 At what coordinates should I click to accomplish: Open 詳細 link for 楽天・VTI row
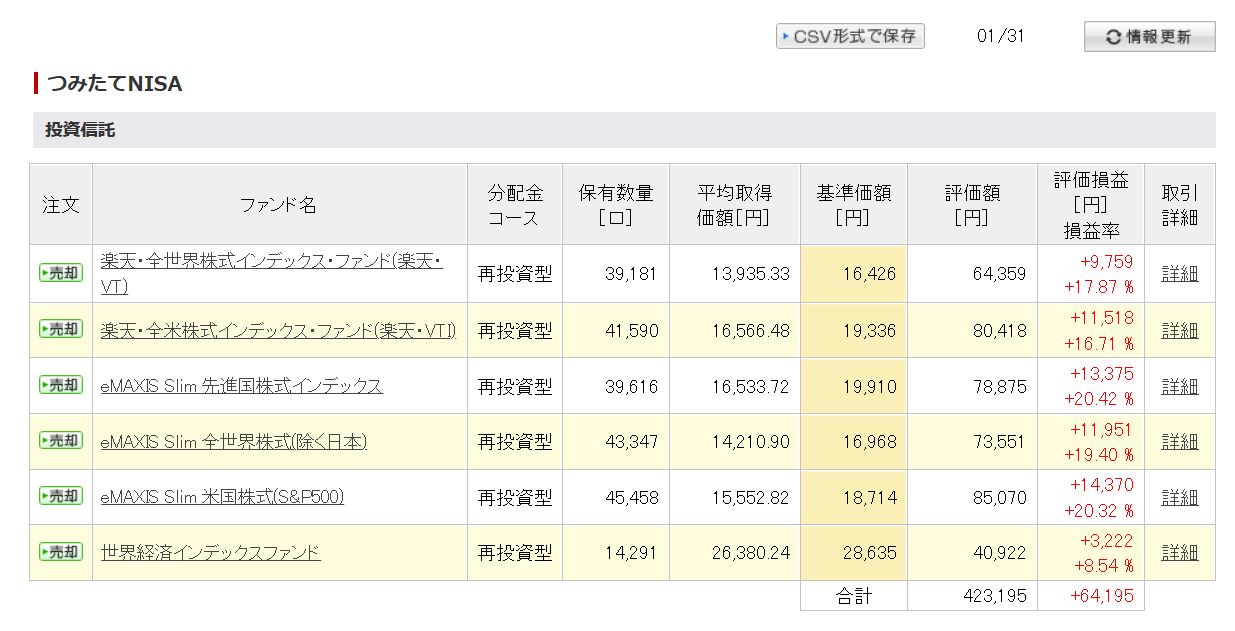coord(1180,330)
